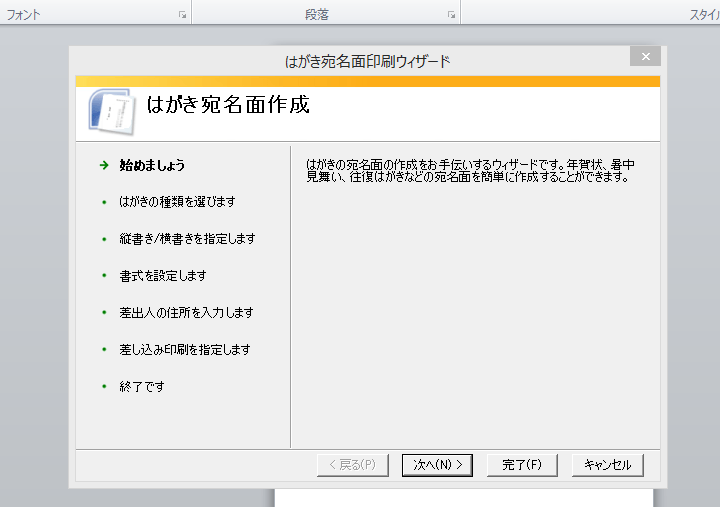720x507 pixels.
Task: Click the はがき宛名面作成 heading
Action: coord(228,105)
